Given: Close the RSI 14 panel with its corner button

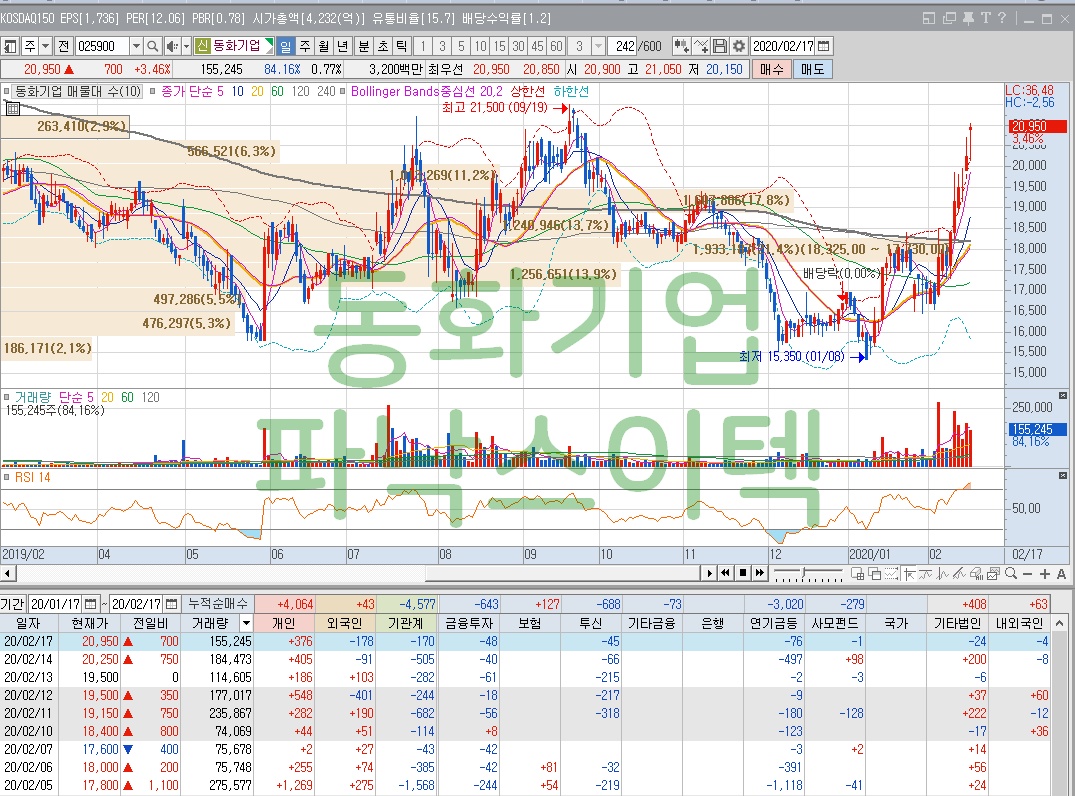Looking at the screenshot, I should 1063,475.
